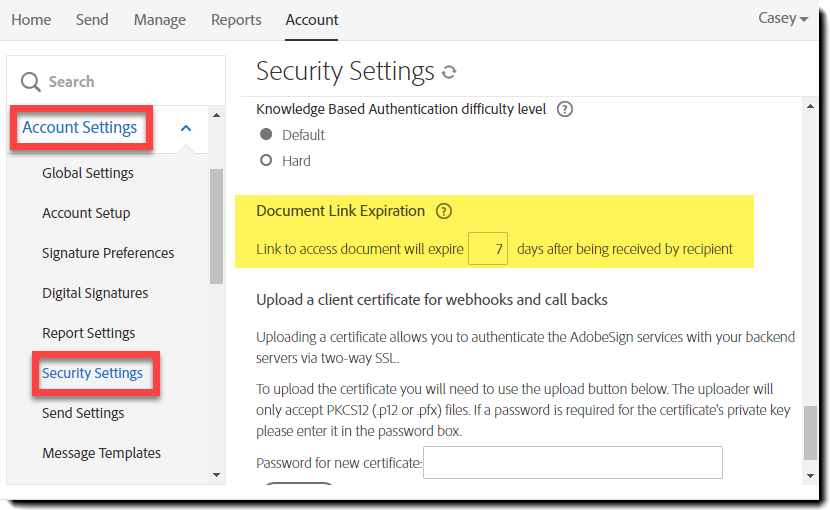
Task: Collapse the Account Settings section chevron
Action: (x=186, y=128)
